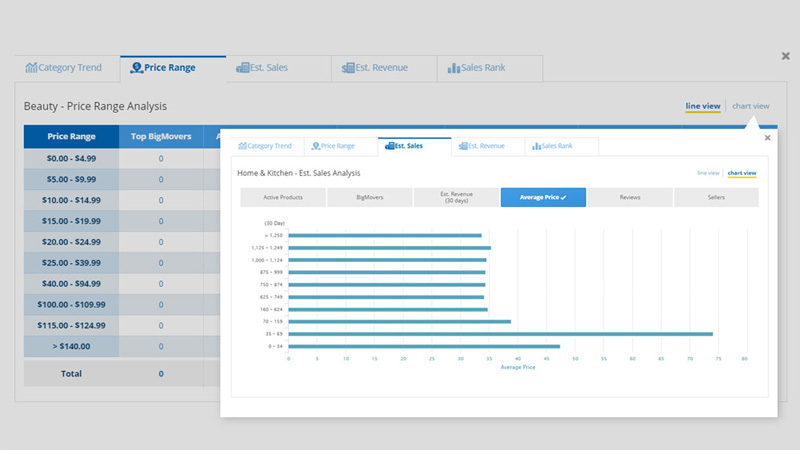Viewport: 800px width, 450px height.
Task: Select the $0.00 - $4.99 price range row
Action: pyautogui.click(x=71, y=159)
